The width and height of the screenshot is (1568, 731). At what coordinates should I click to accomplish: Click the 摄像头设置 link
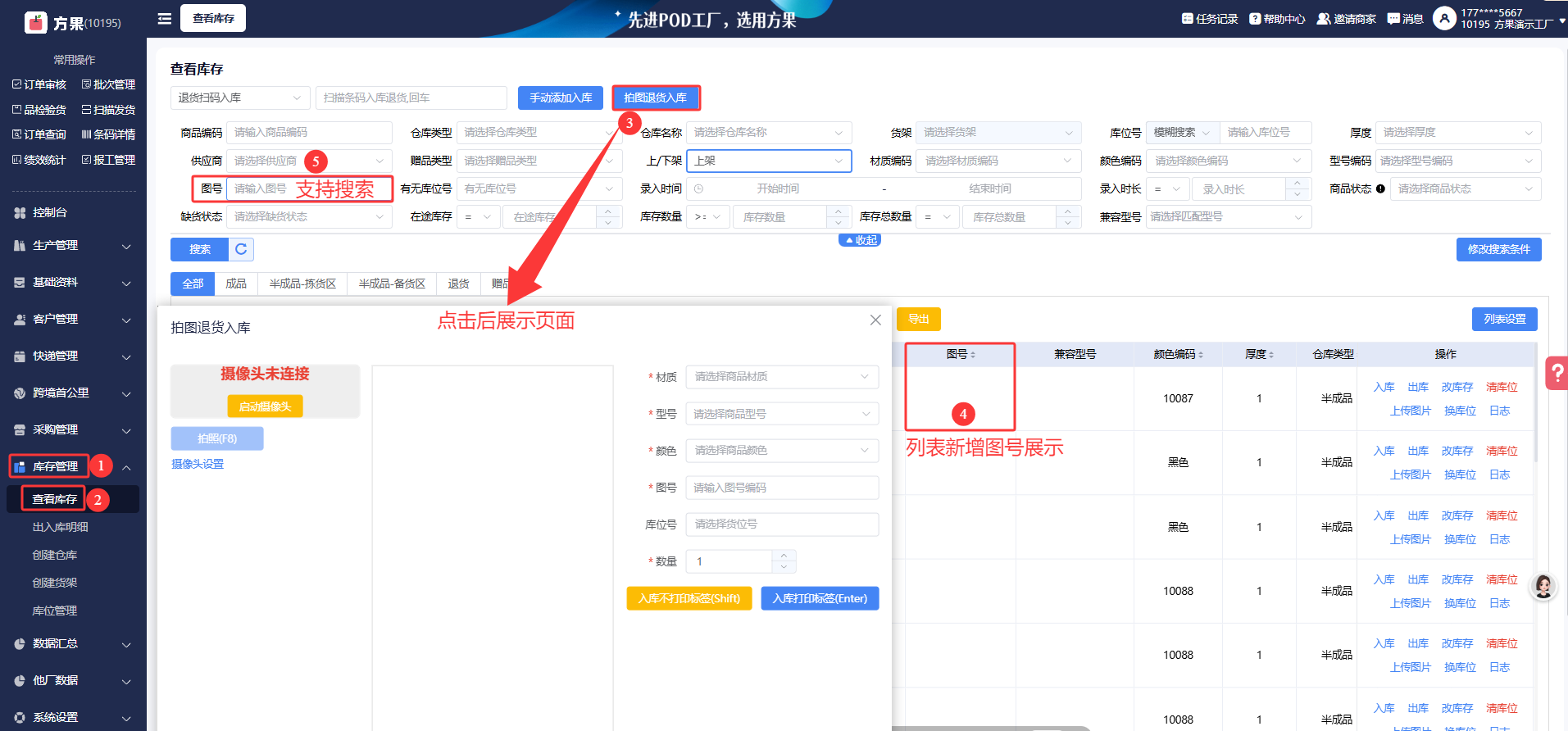tap(198, 464)
